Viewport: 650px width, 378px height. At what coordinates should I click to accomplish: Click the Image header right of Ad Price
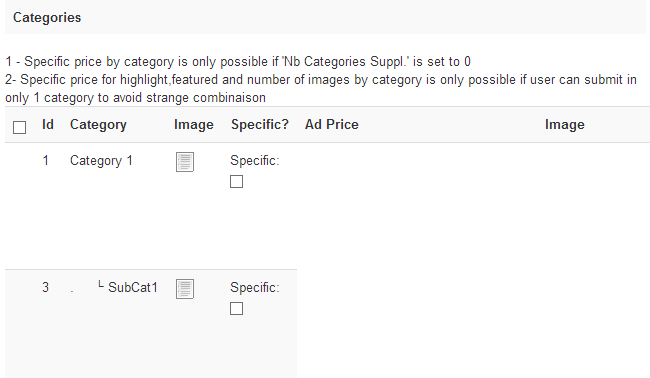coord(565,125)
